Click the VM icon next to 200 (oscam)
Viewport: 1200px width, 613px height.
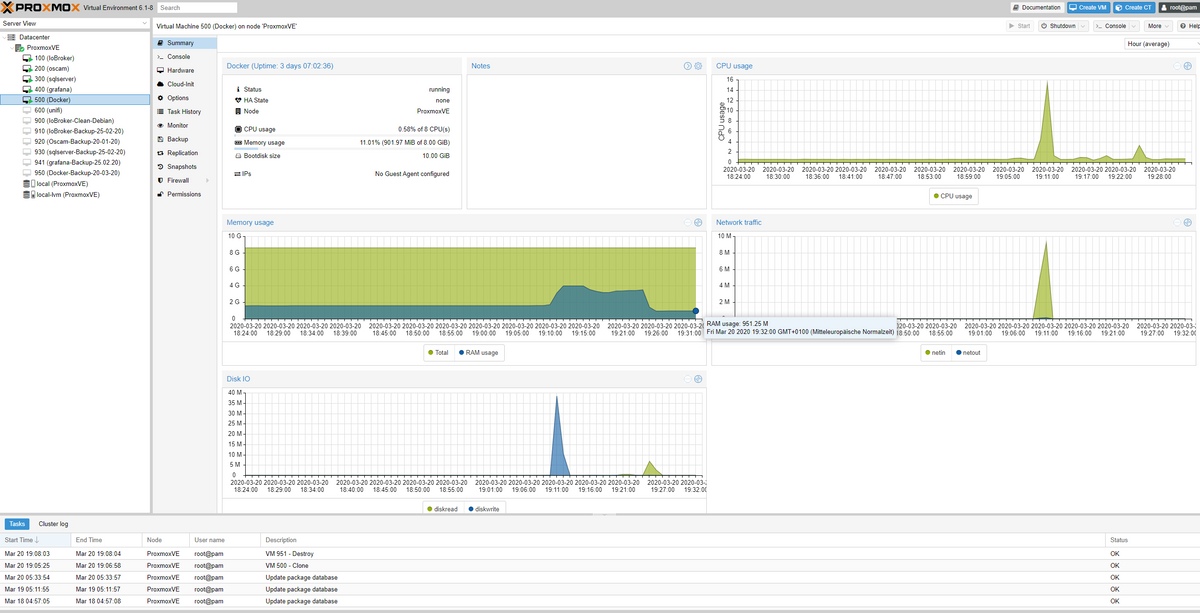27,68
